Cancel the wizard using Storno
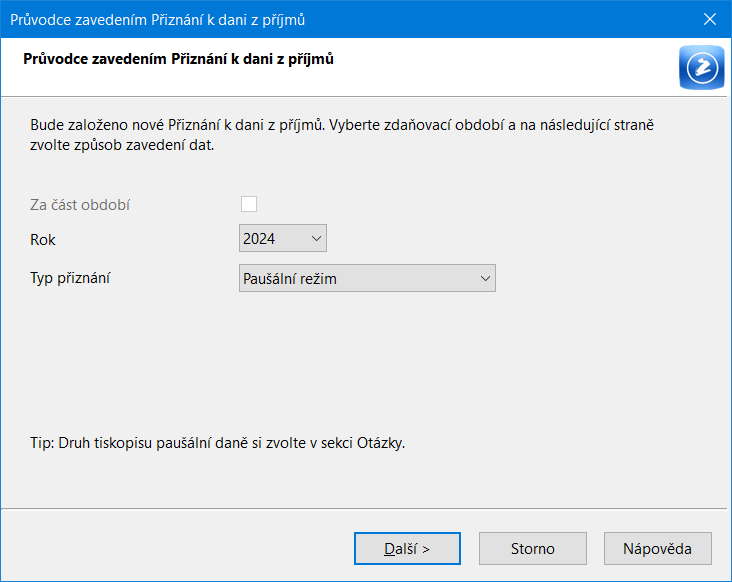This screenshot has height=582, width=732. pyautogui.click(x=533, y=548)
